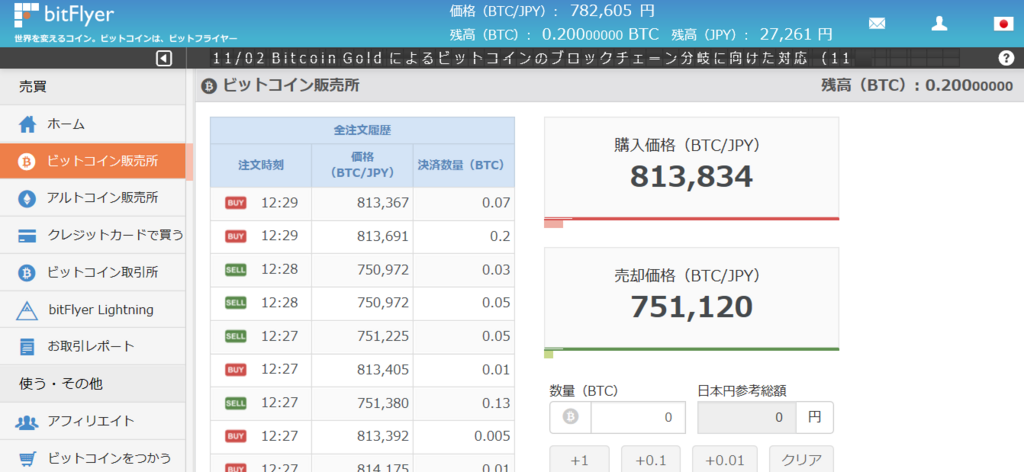Click the 購入価格 813,834 panel
This screenshot has height=472, width=1024.
tap(692, 167)
